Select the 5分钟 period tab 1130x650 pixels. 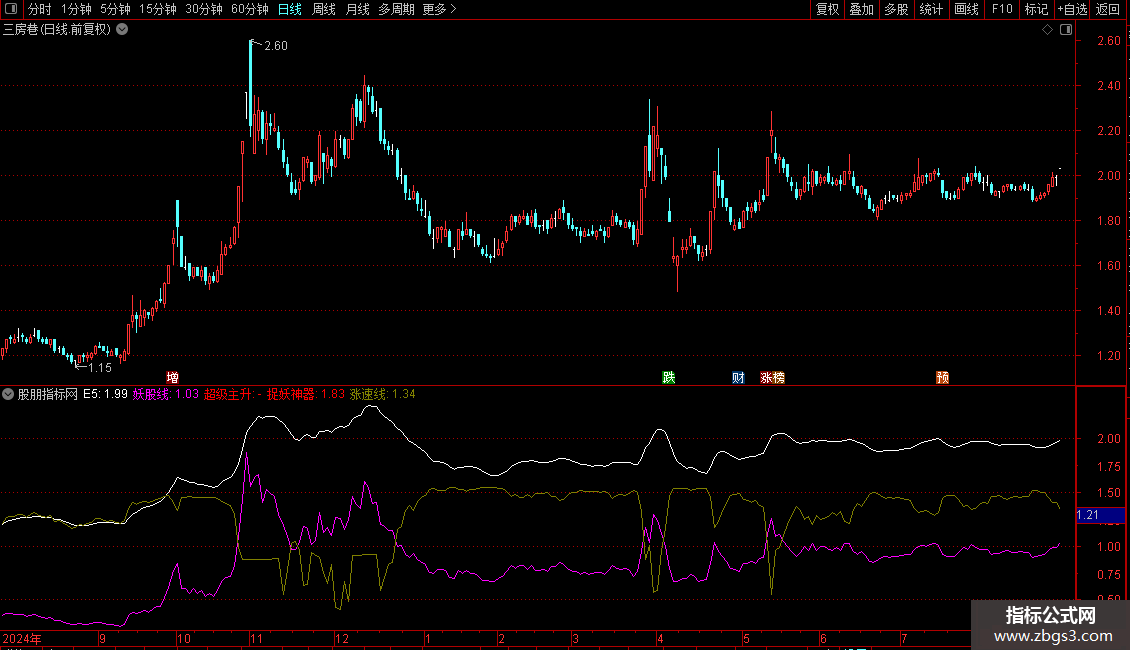pyautogui.click(x=115, y=9)
